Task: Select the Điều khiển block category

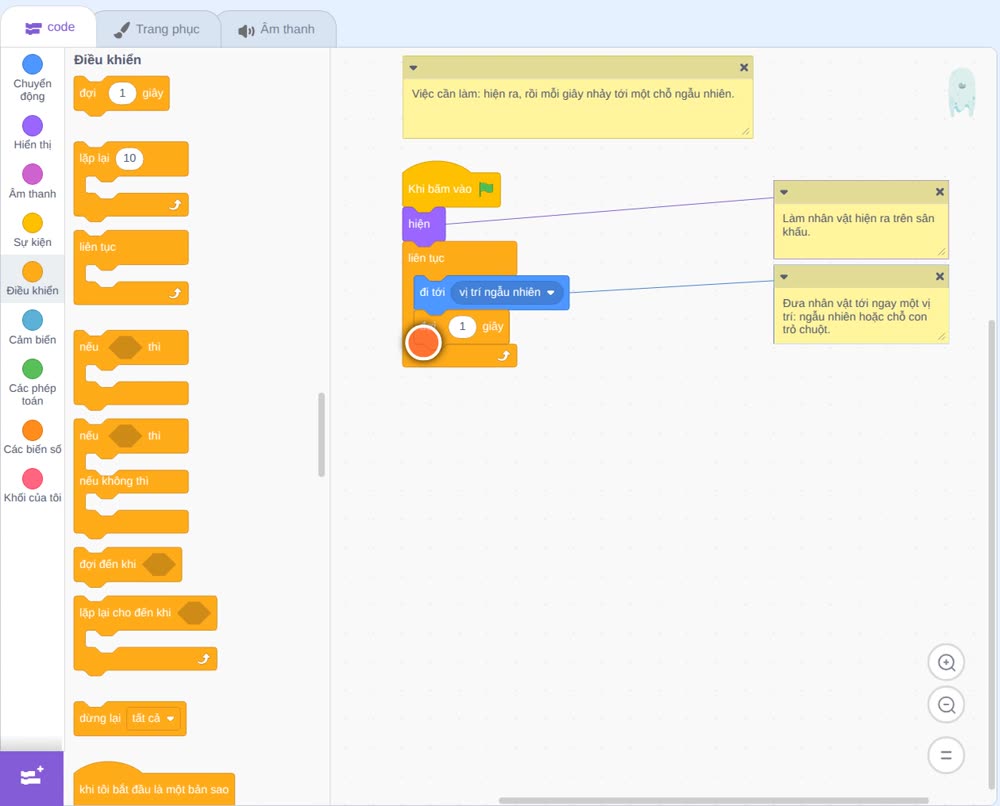Action: pyautogui.click(x=32, y=279)
